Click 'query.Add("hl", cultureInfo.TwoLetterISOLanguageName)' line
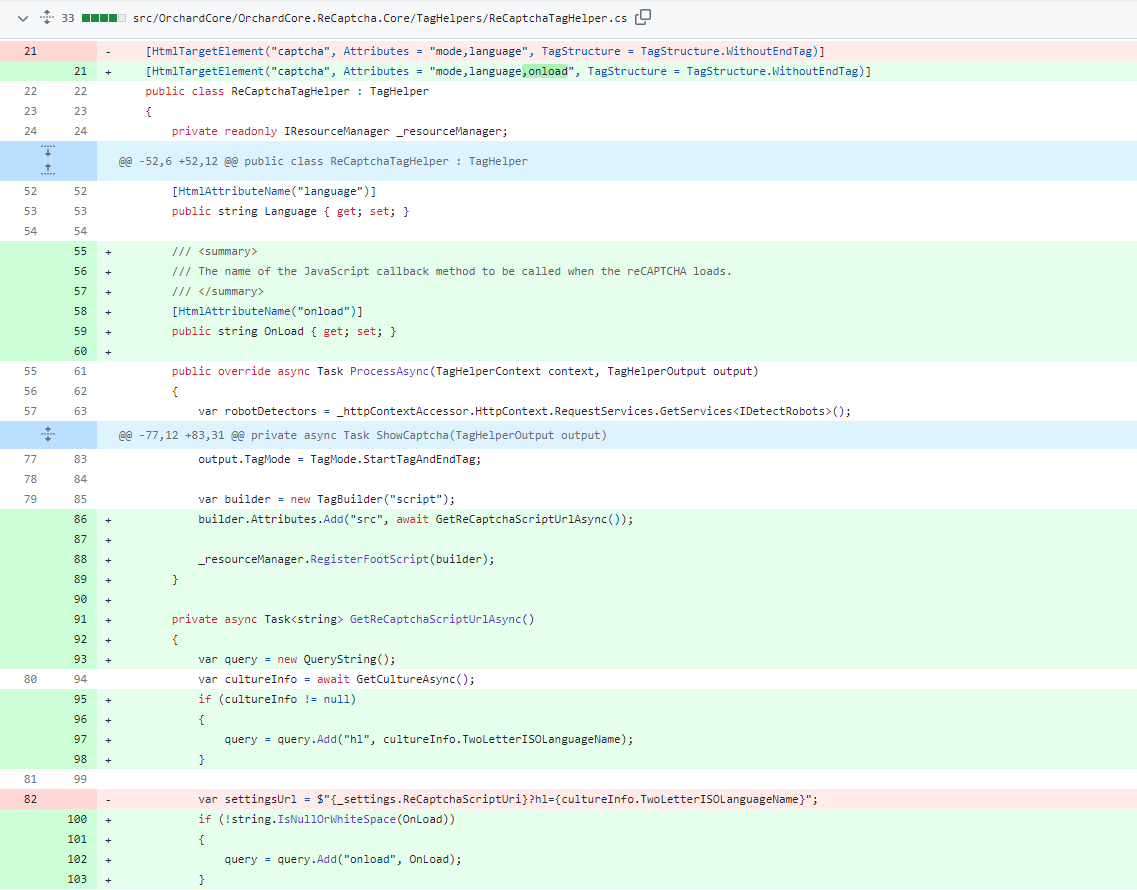1137x890 pixels. [x=429, y=739]
